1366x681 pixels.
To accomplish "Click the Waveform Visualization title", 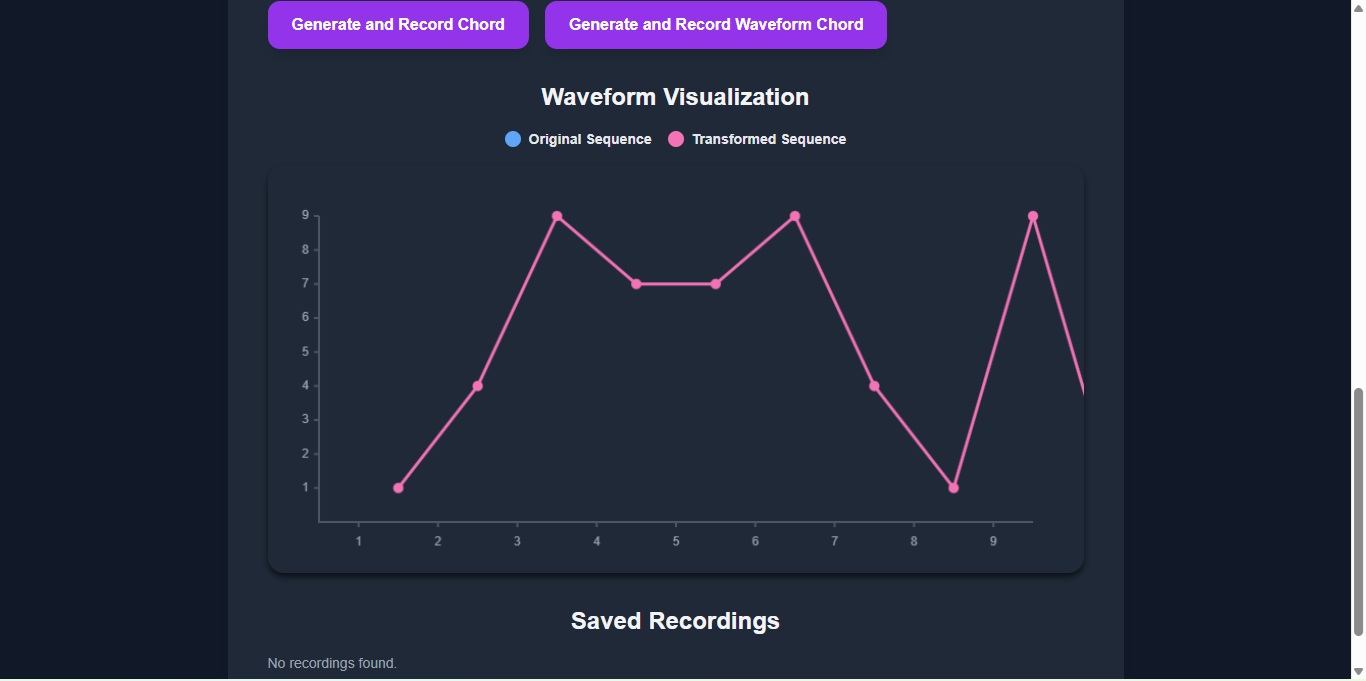I will 675,97.
